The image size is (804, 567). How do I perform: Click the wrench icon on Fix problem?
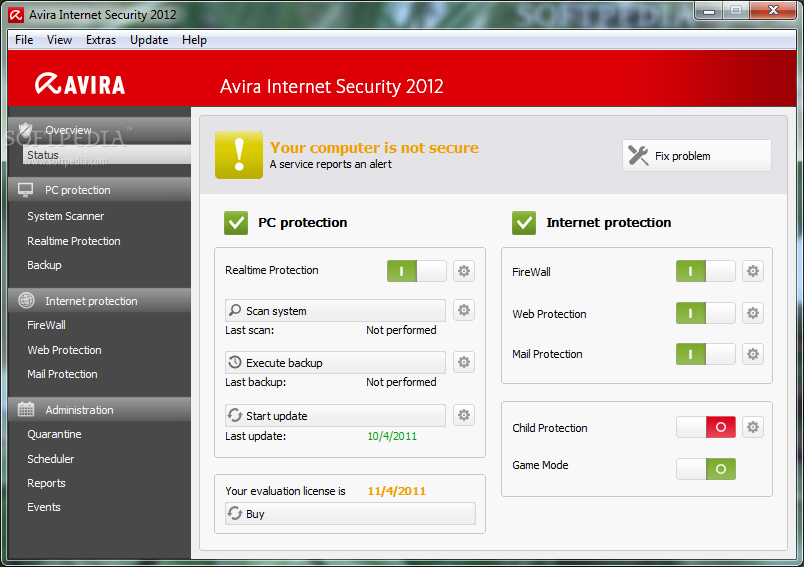click(x=638, y=155)
